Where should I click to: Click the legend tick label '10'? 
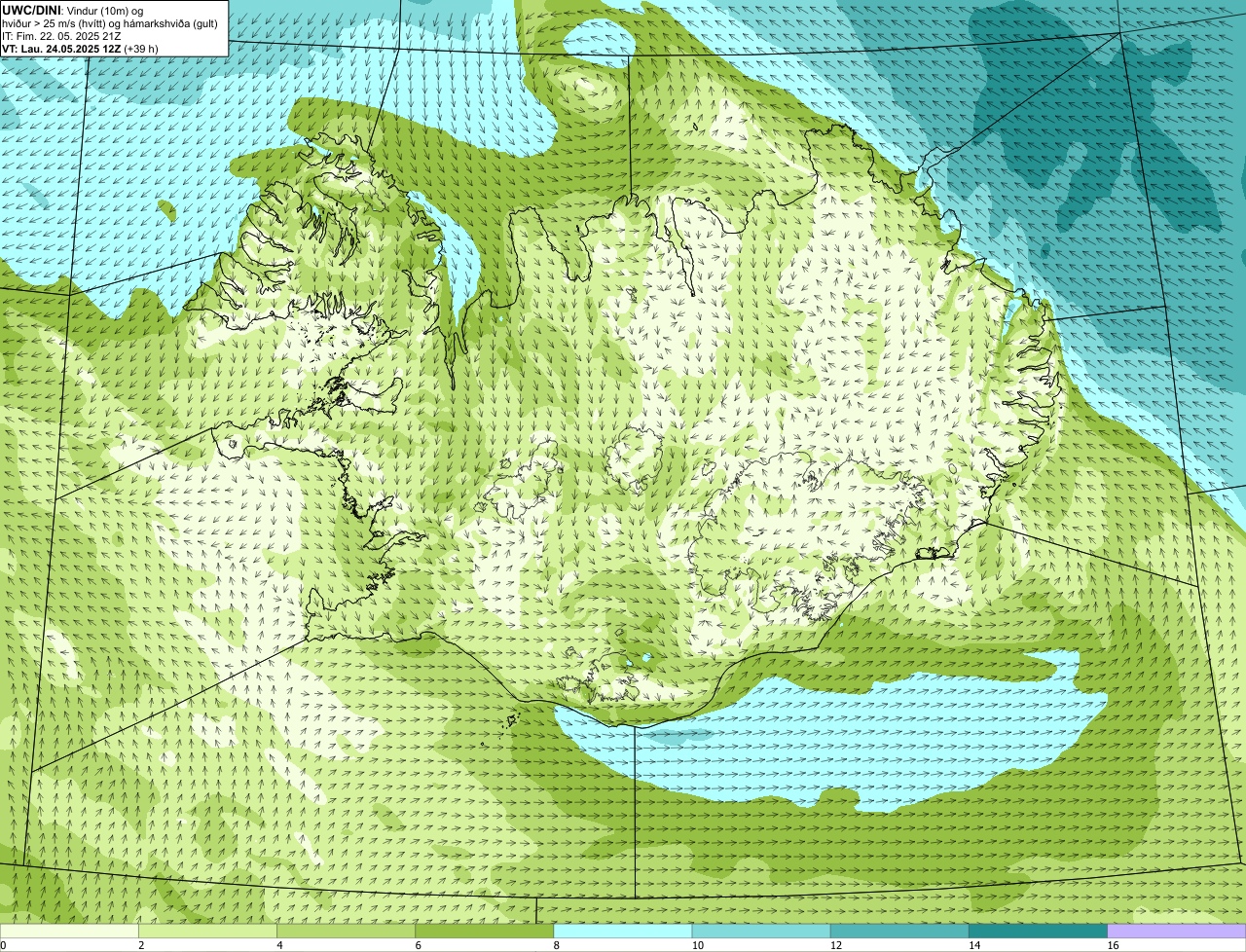coord(698,945)
